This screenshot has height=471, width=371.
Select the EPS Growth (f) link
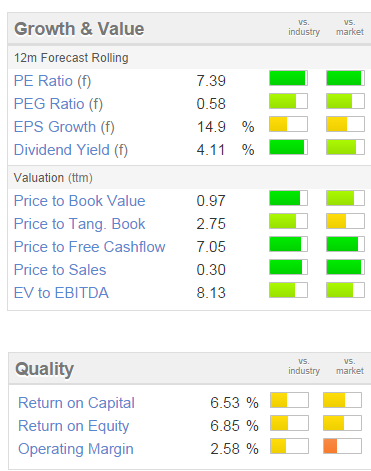(64, 127)
